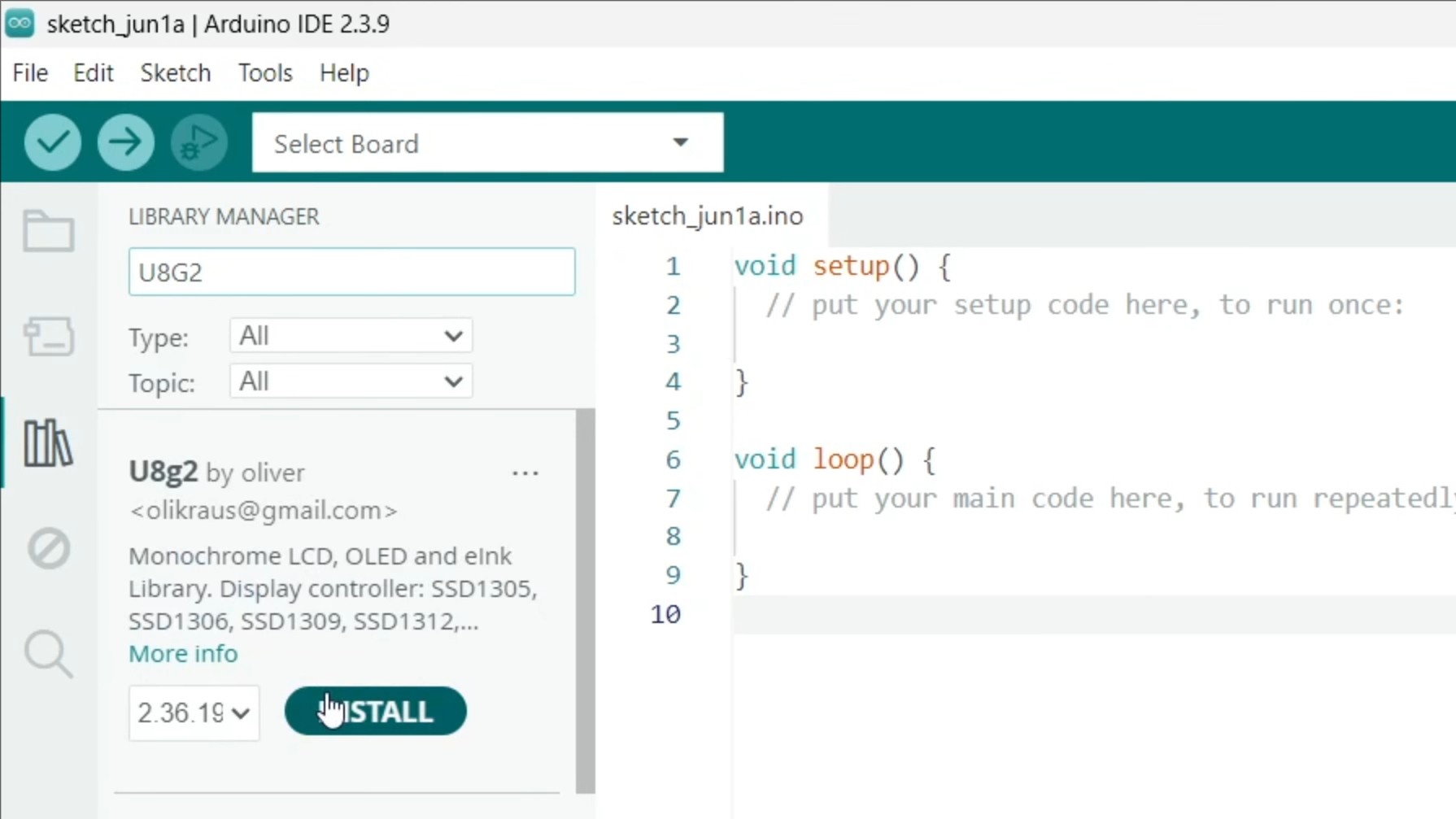Click the U8g2 library title
The image size is (1456, 819).
click(x=163, y=471)
